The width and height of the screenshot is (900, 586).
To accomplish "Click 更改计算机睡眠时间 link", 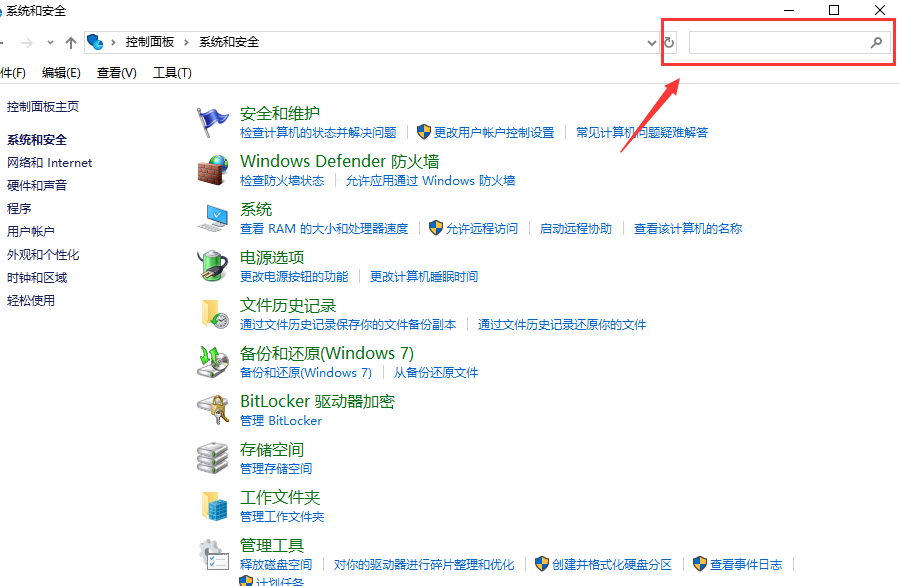I will (424, 277).
